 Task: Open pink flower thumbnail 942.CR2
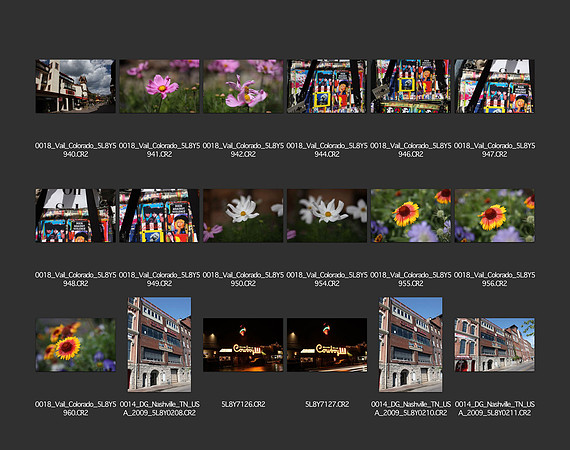point(243,86)
